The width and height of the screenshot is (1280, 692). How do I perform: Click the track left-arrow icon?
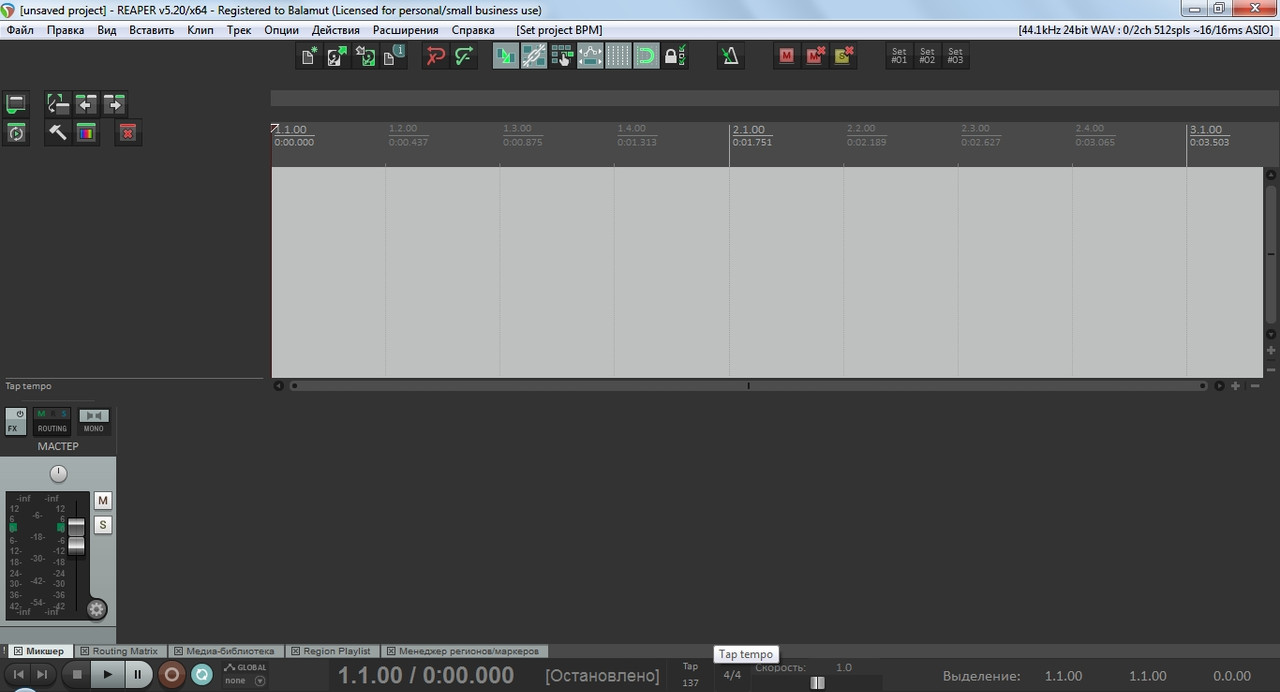coord(86,104)
